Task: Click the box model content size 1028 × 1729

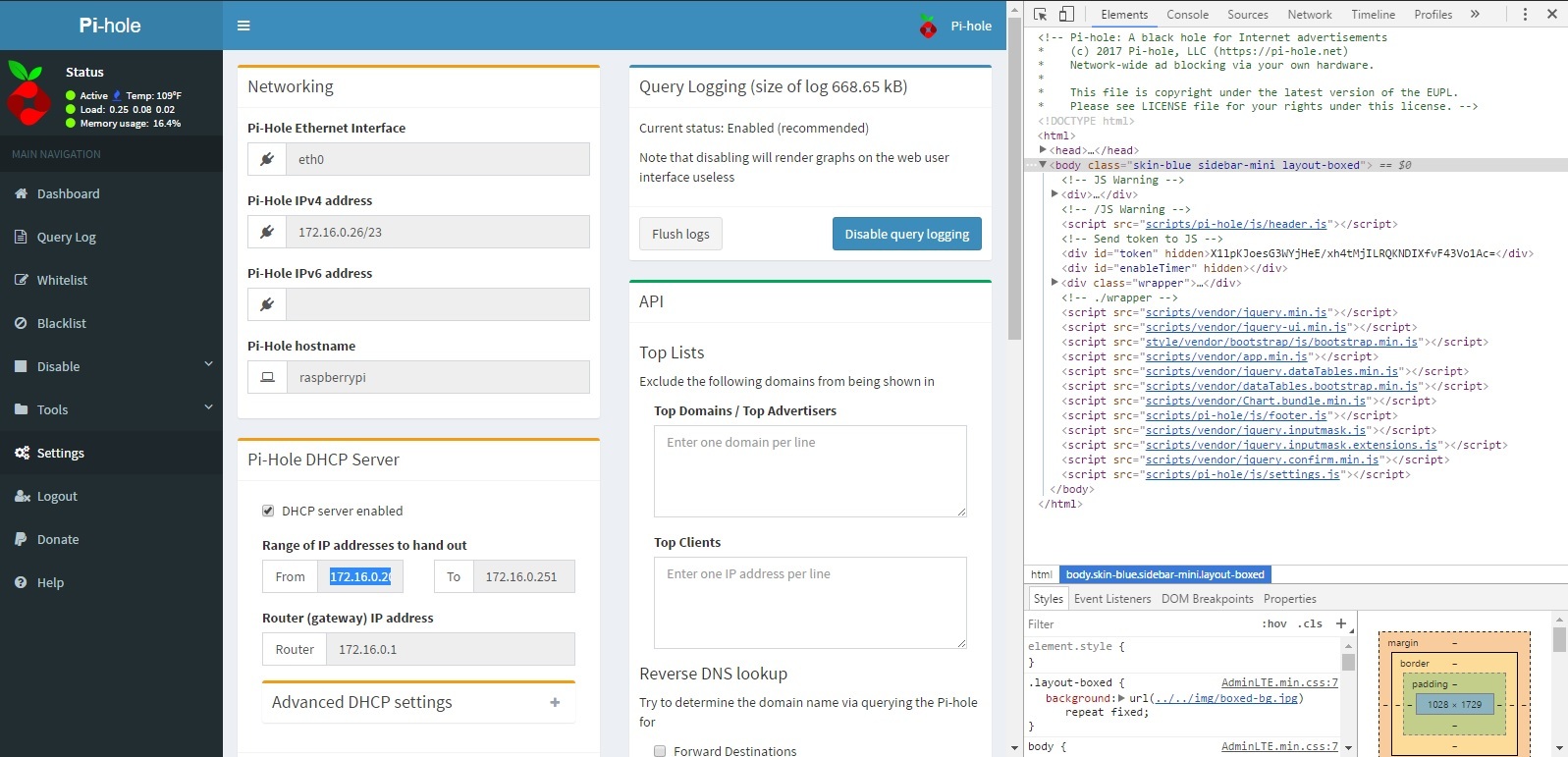Action: coord(1455,704)
